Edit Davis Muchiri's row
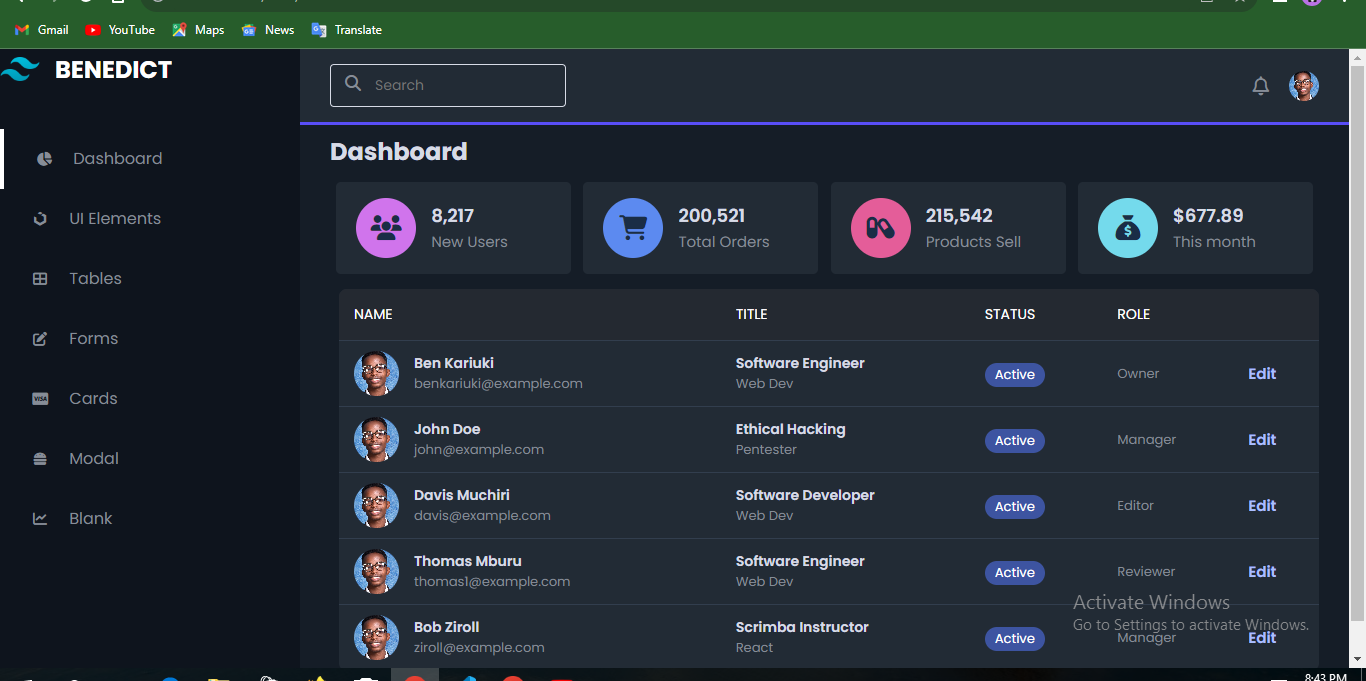This screenshot has height=681, width=1366. pyautogui.click(x=1261, y=505)
